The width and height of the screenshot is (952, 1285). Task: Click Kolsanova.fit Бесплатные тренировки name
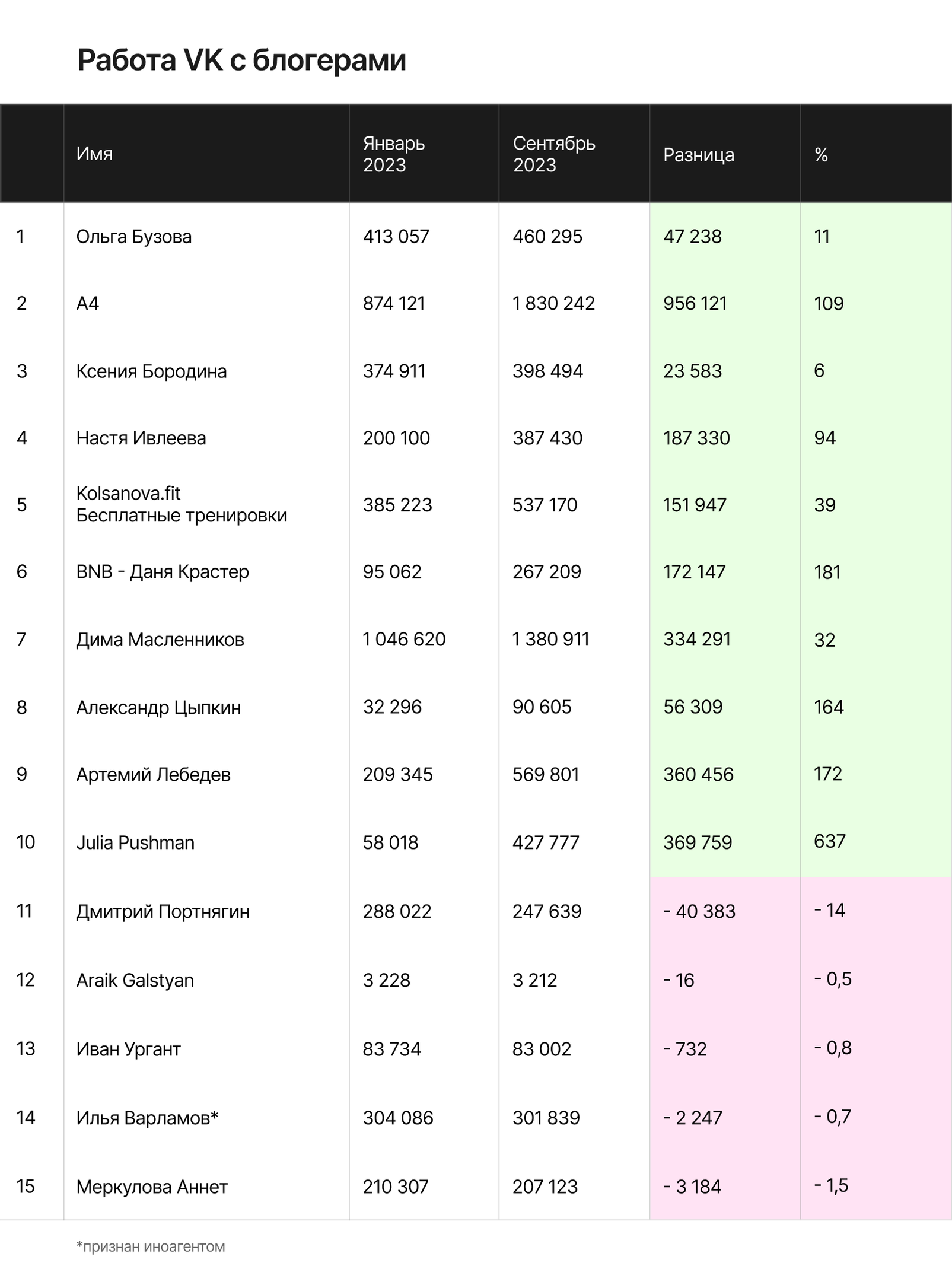(182, 504)
